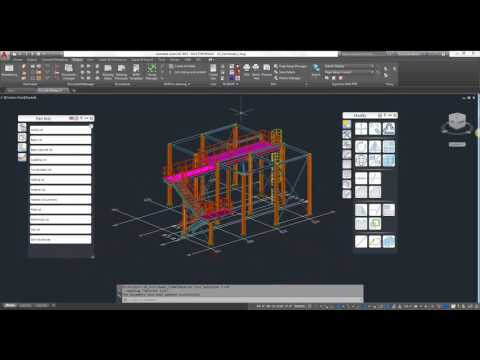Viewport: 480px width, 360px height.
Task: Open Document Manager from the ribbon
Action: [x=69, y=72]
